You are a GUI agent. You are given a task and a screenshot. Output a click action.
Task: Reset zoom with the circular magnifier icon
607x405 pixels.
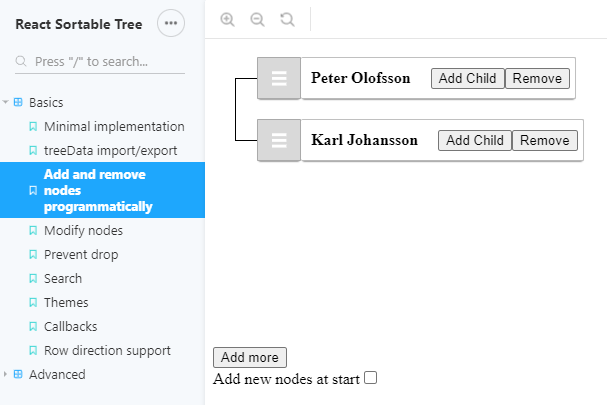(x=287, y=19)
